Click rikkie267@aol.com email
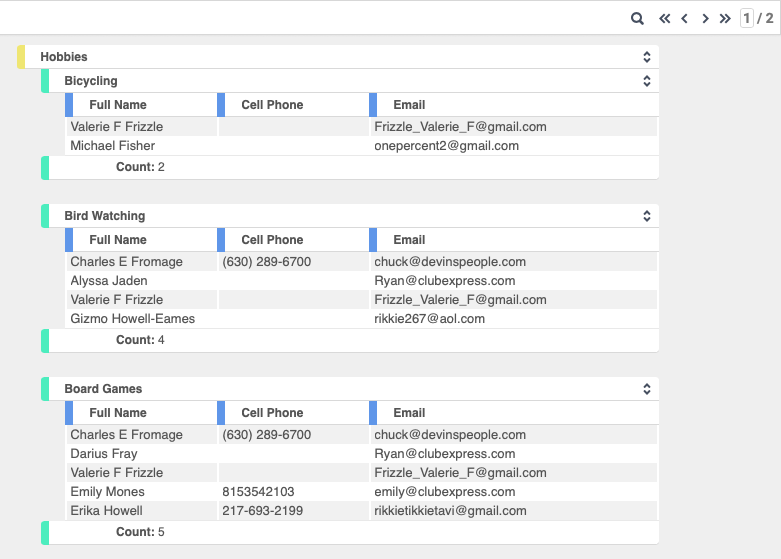 [429, 318]
